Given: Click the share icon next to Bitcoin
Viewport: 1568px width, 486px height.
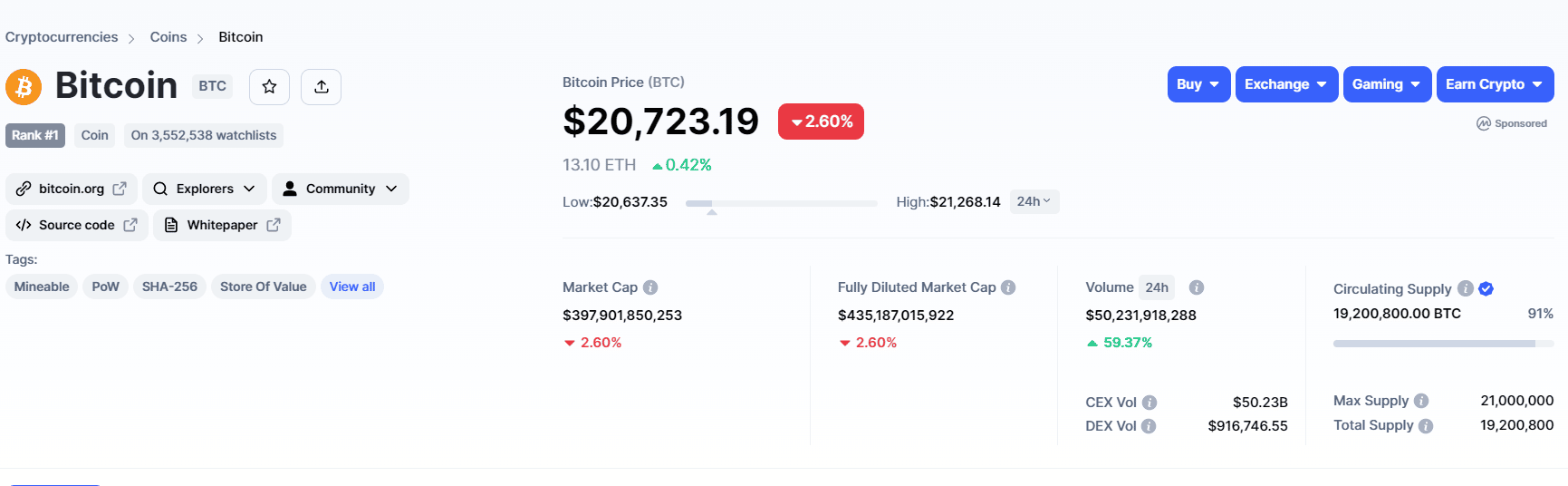Looking at the screenshot, I should click(x=322, y=87).
